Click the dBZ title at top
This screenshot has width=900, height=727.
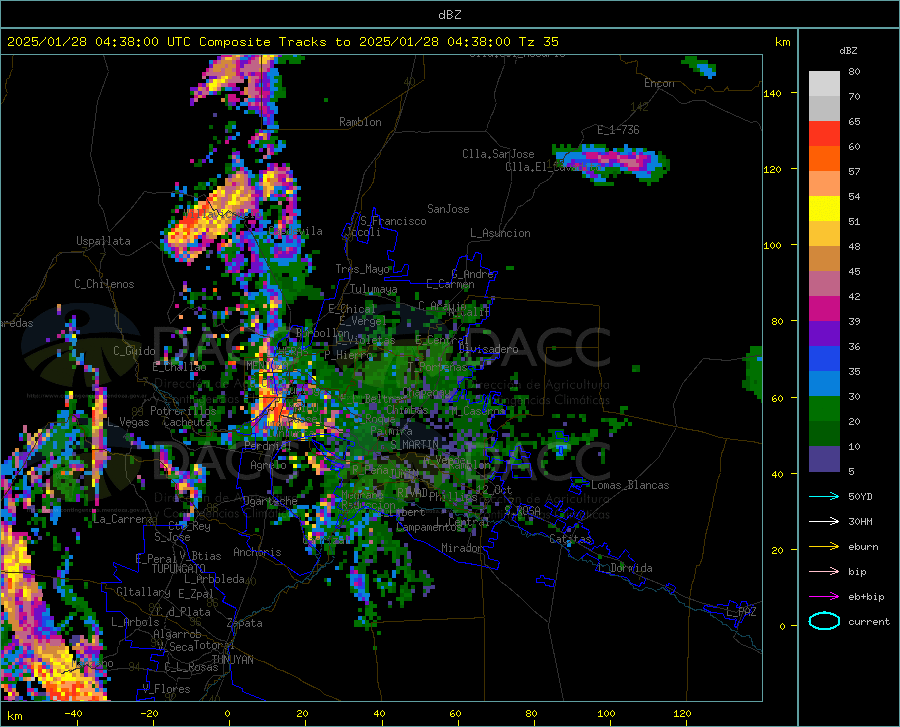449,15
